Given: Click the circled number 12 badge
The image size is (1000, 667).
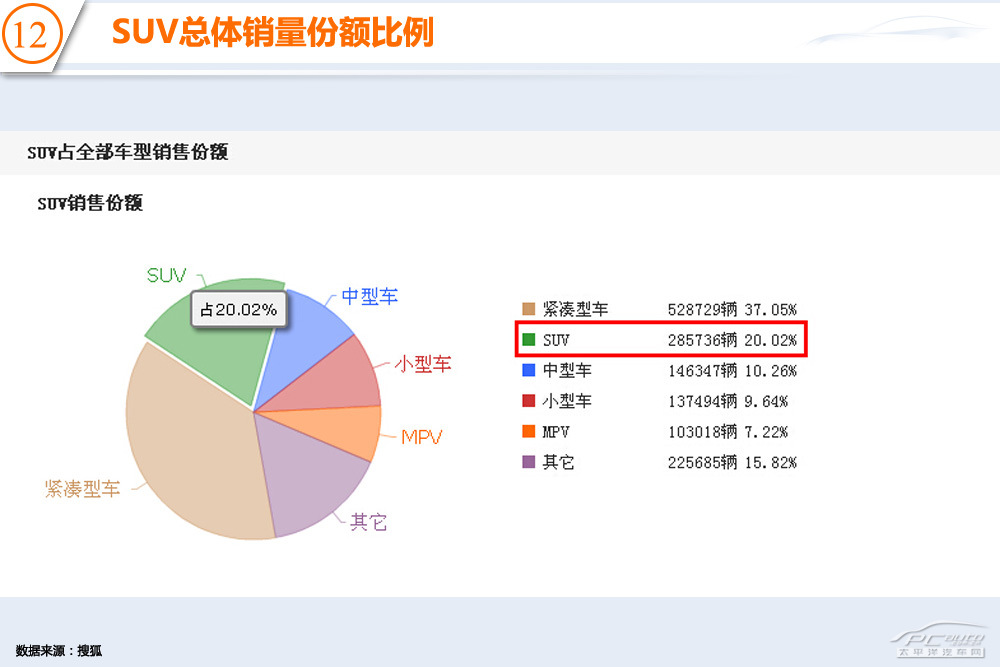Looking at the screenshot, I should point(31,36).
